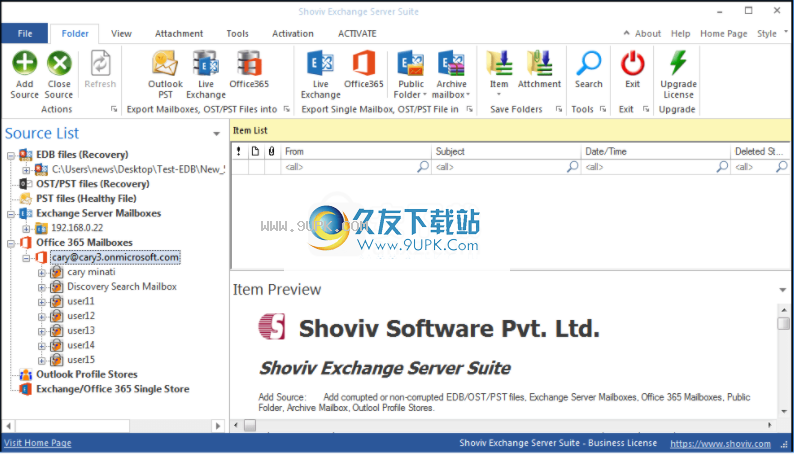Click the red Exit power icon
Screen dimensions: 794x457
point(632,63)
